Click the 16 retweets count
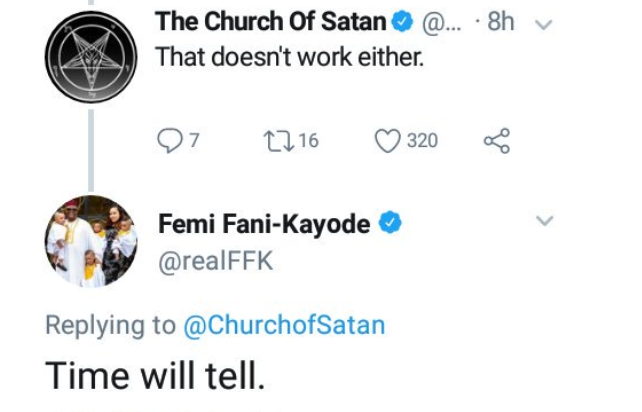 click(307, 141)
